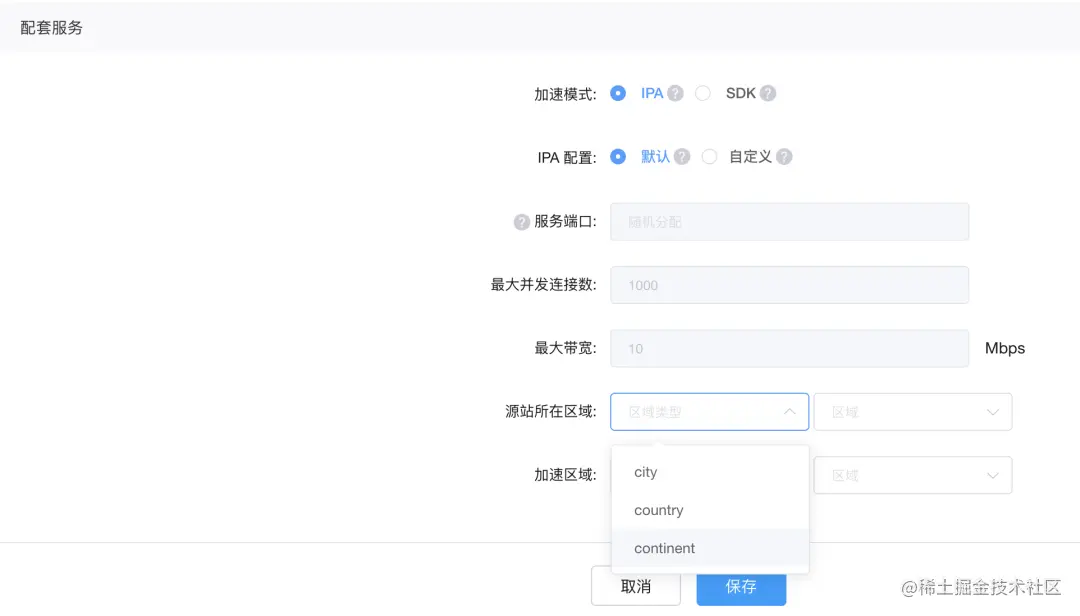Click the 最大带宽 bandwidth input showing 10

point(789,348)
